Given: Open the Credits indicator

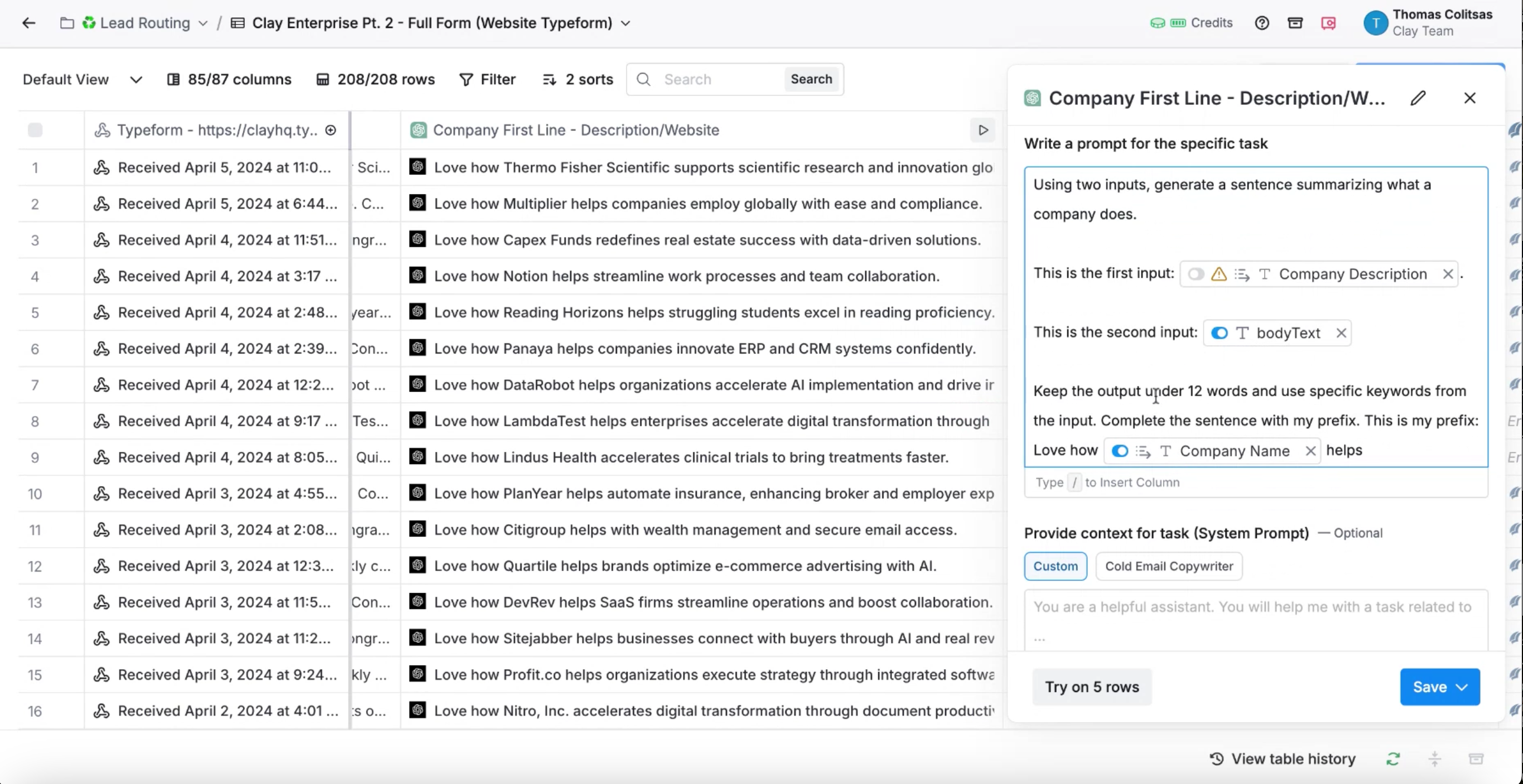Looking at the screenshot, I should tap(1191, 23).
